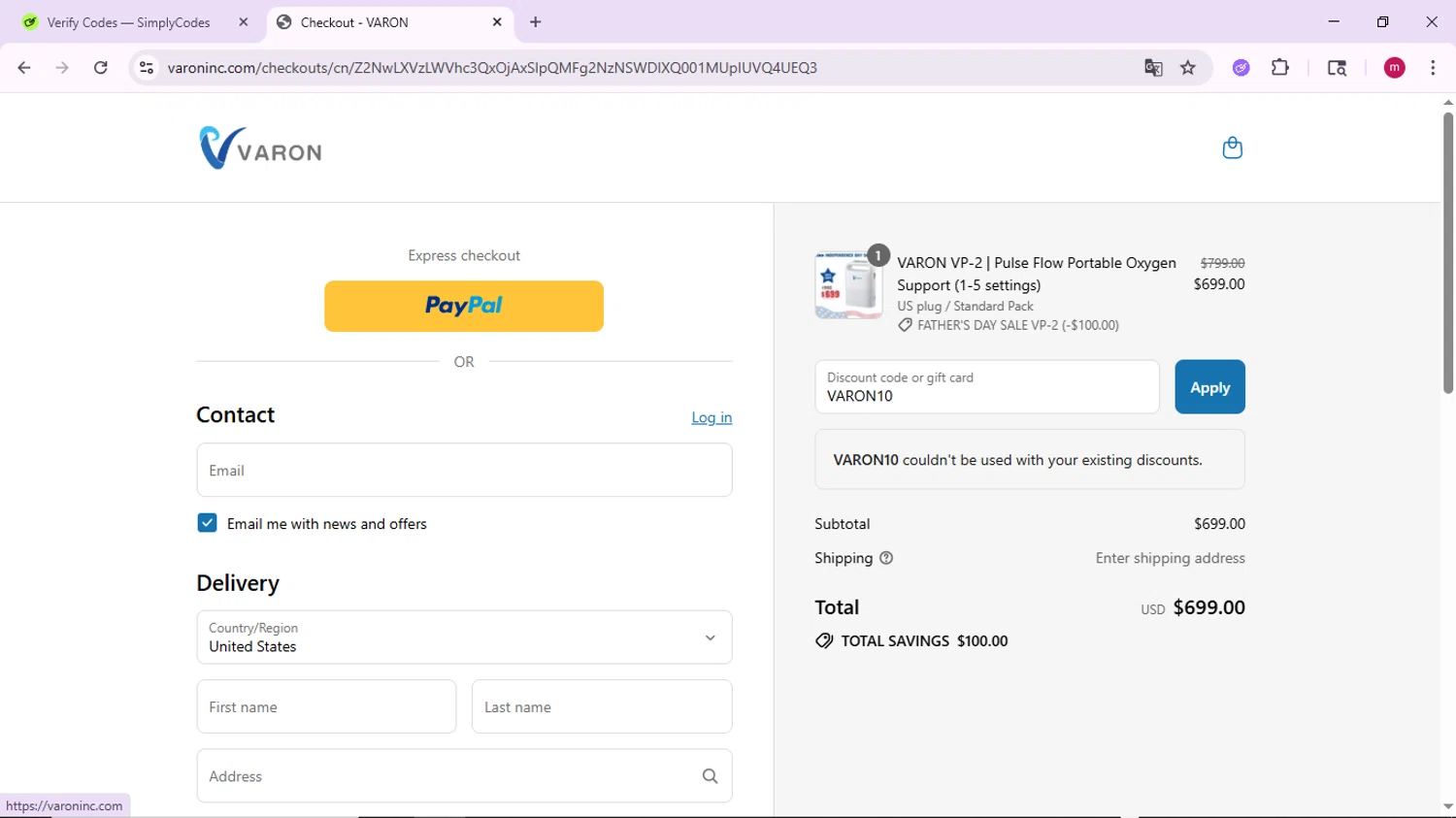Viewport: 1456px width, 818px height.
Task: Close the Verify Codes — SimplyCodes tab
Action: [244, 22]
